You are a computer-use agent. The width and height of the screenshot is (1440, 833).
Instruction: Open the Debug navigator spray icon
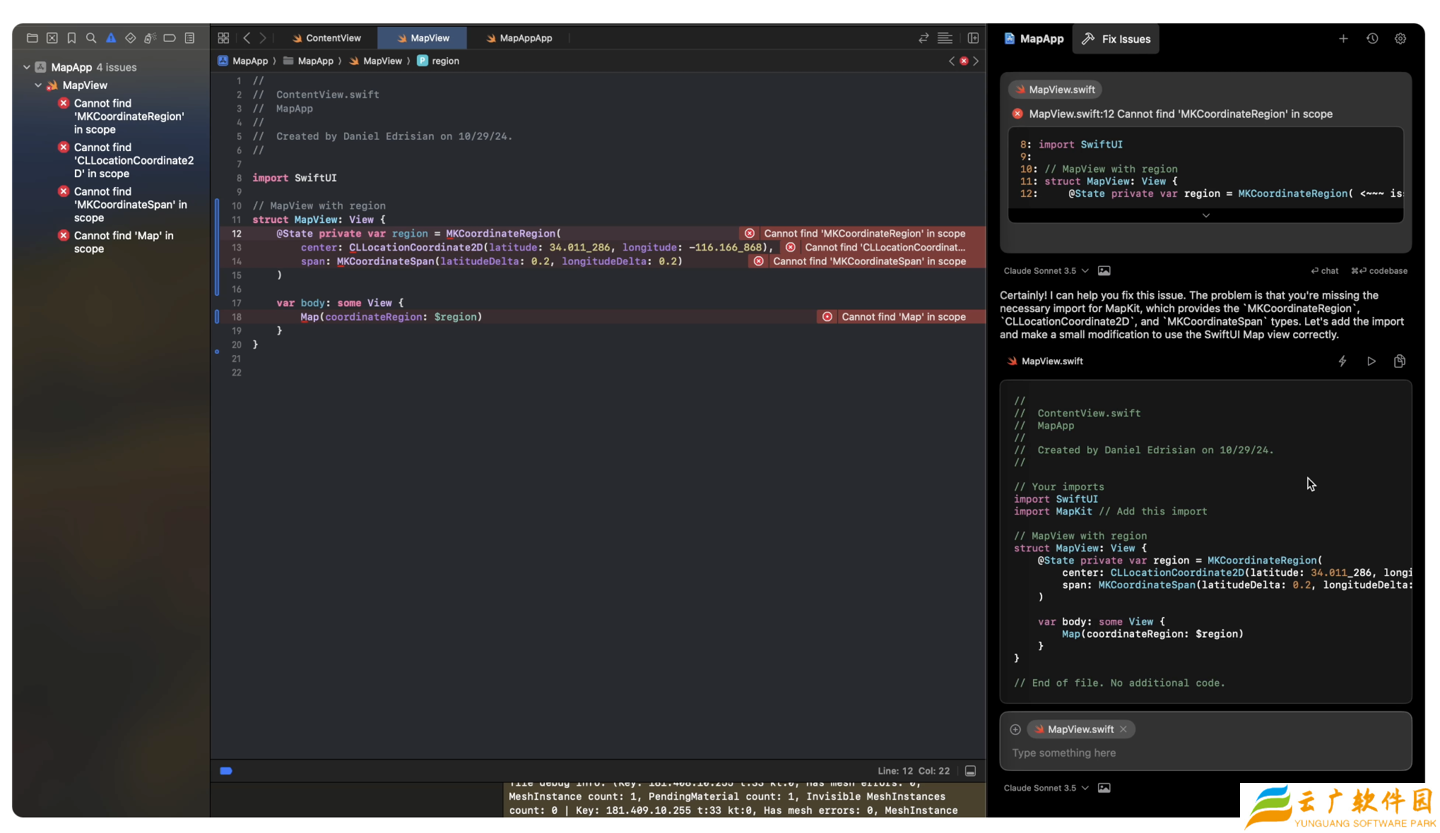coord(149,38)
